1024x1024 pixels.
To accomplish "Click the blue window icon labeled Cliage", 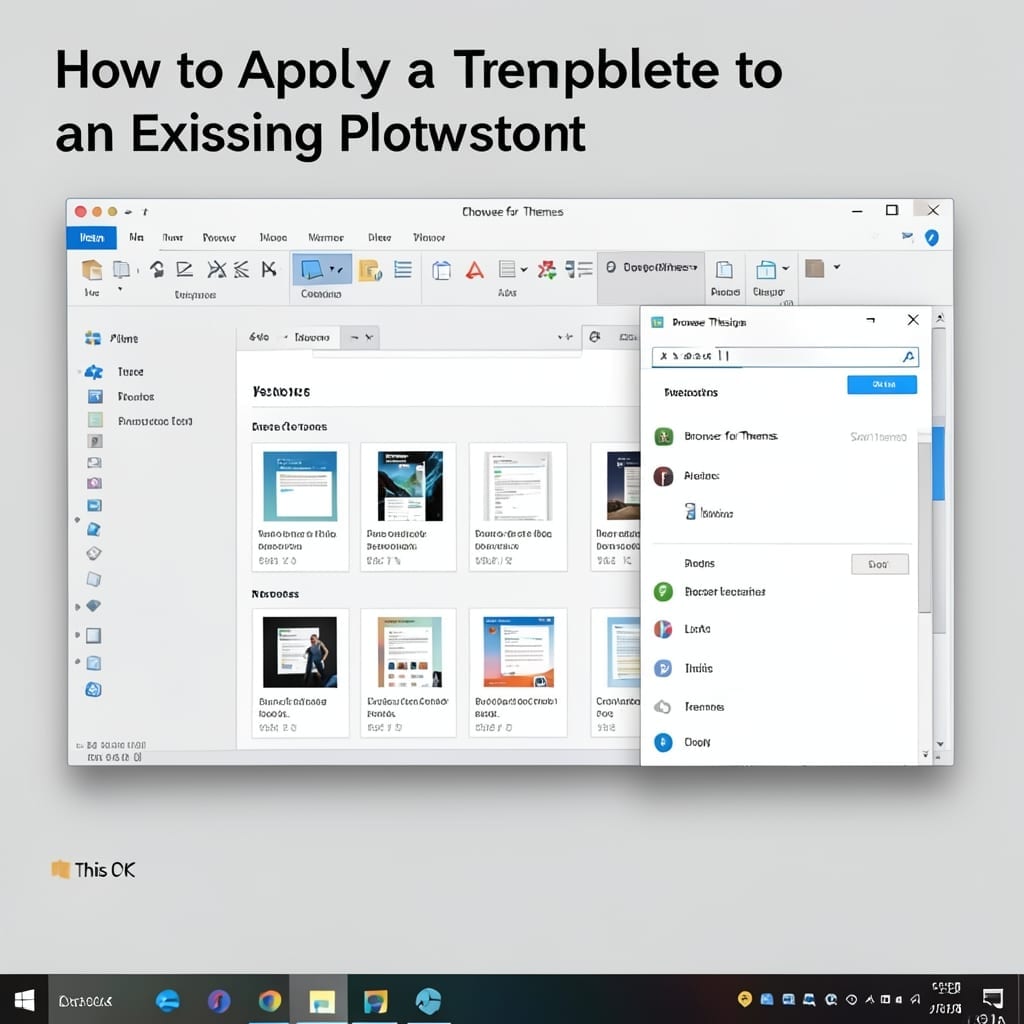I will click(x=765, y=269).
